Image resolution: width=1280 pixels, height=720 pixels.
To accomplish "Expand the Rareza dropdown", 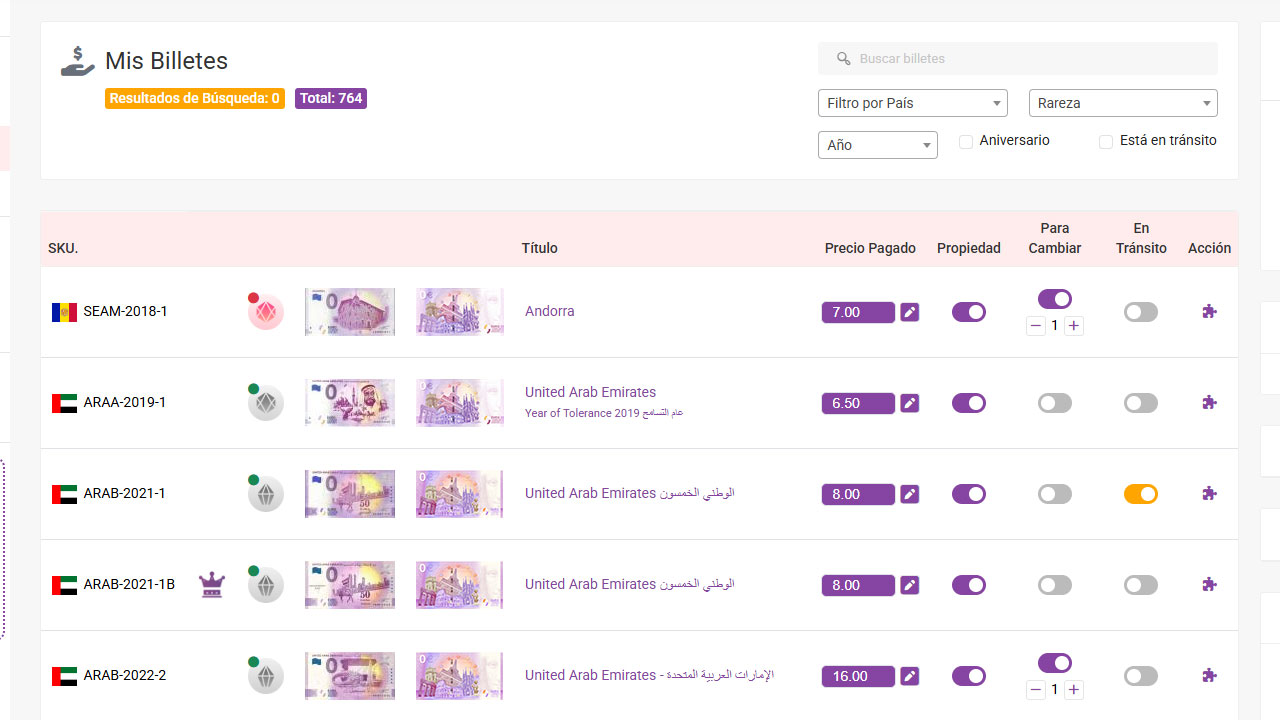I will (x=1122, y=103).
